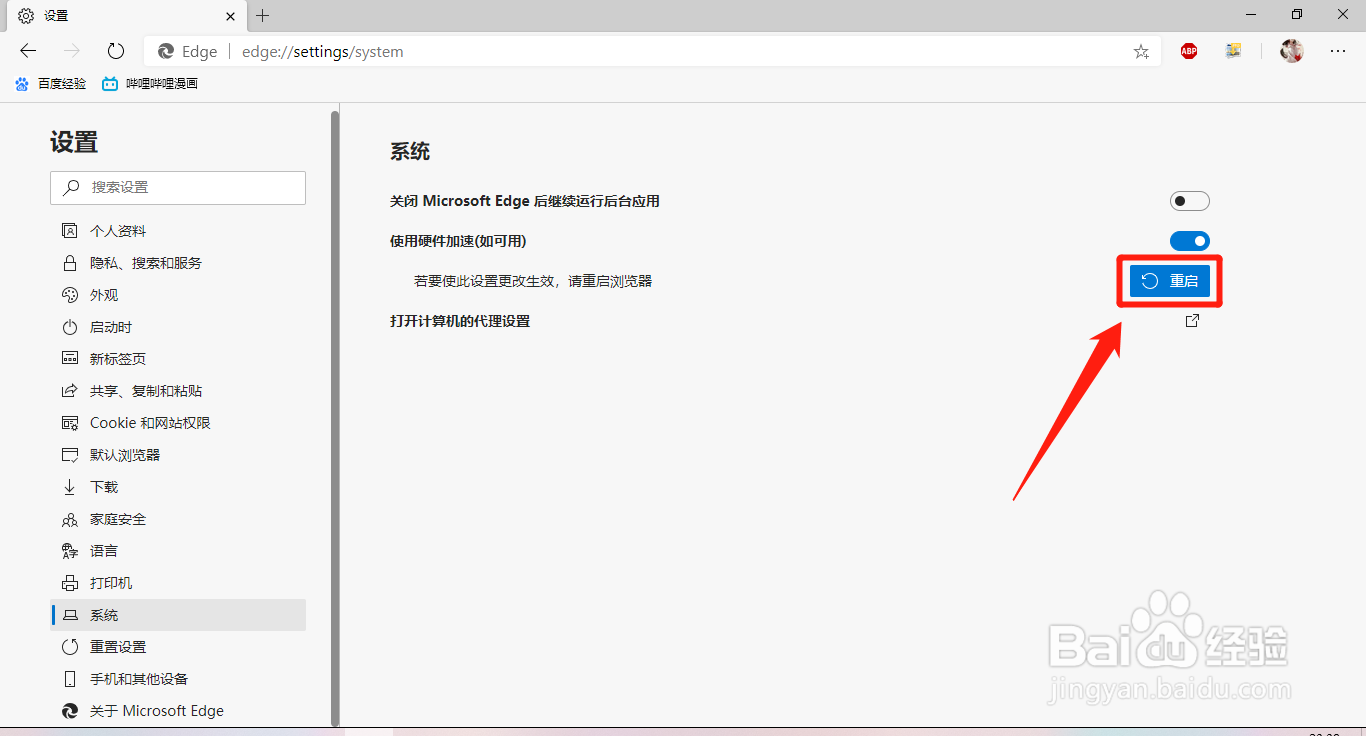Screen dimensions: 1366x736
Task: Click the refresh page icon
Action: [x=116, y=51]
